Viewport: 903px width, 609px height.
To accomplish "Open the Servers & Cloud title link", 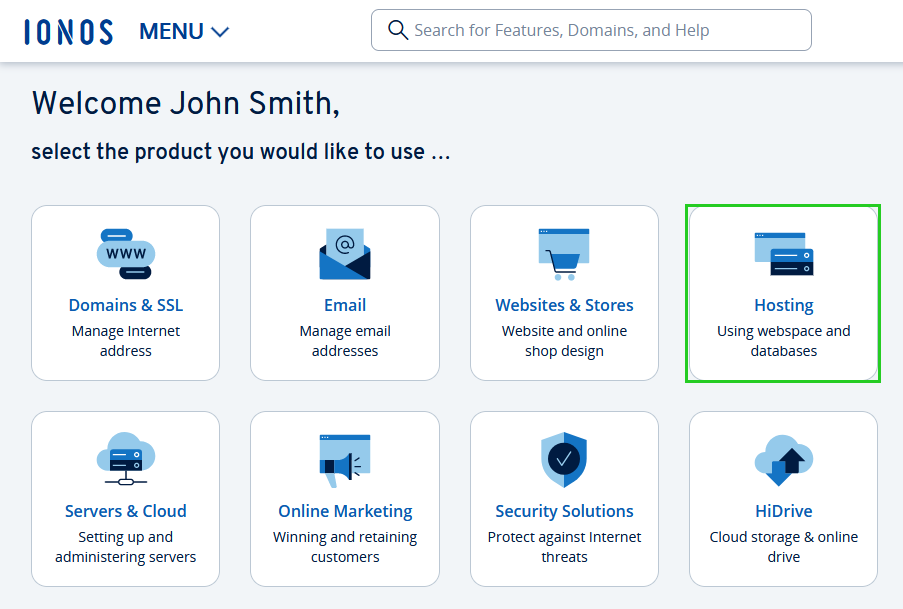I will 125,511.
